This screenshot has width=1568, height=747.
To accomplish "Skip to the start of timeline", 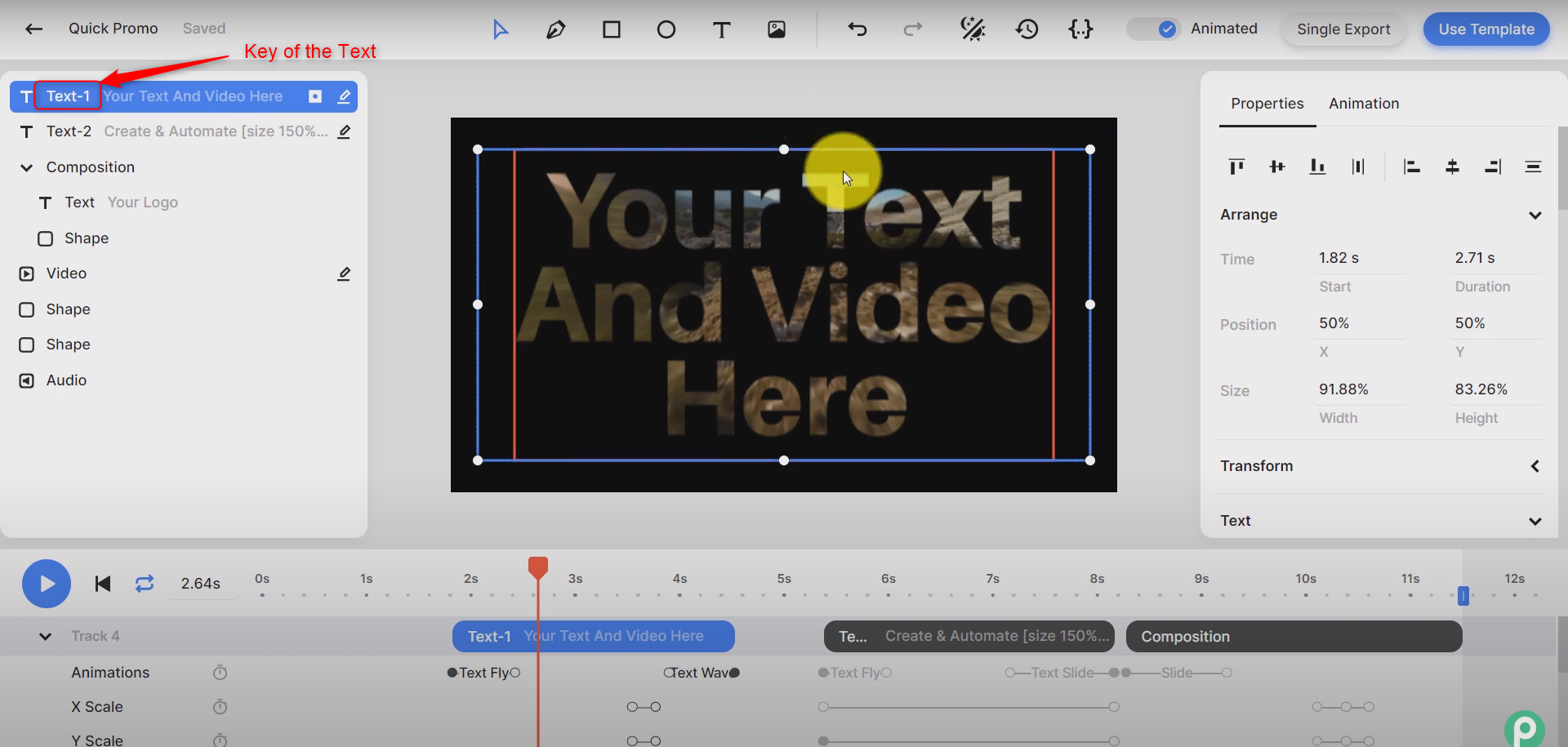I will [x=102, y=584].
